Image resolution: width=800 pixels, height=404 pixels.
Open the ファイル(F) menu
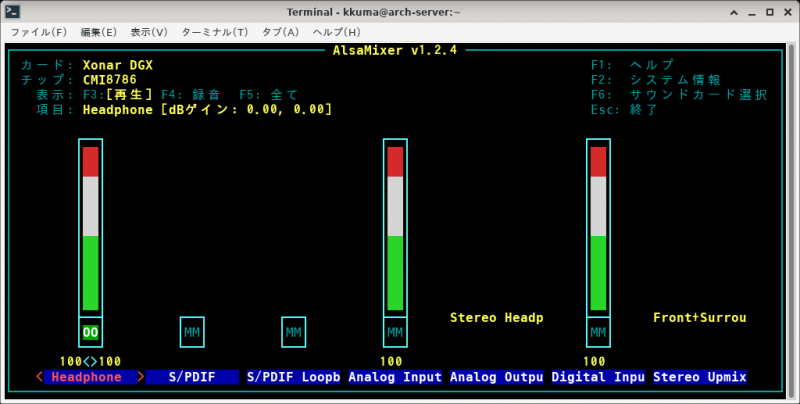38,32
